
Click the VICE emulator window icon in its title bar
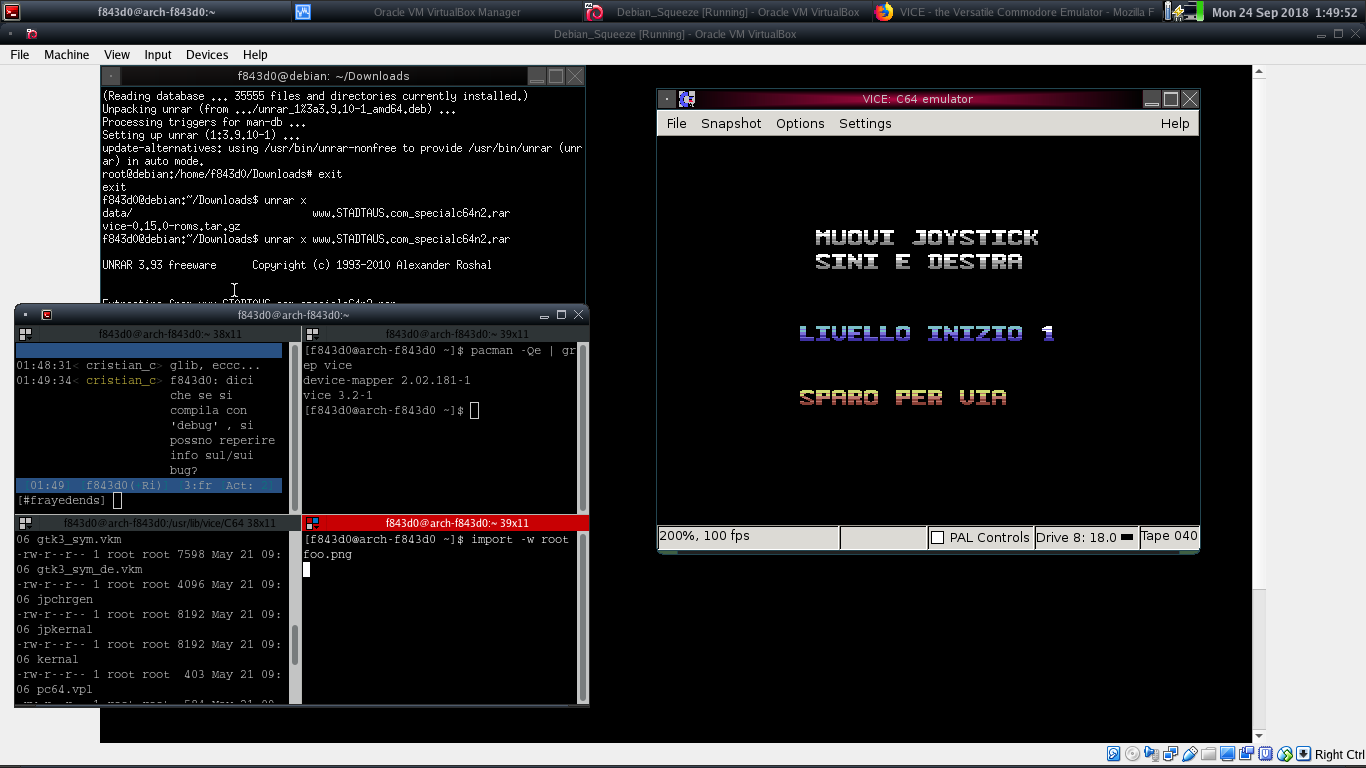click(687, 99)
